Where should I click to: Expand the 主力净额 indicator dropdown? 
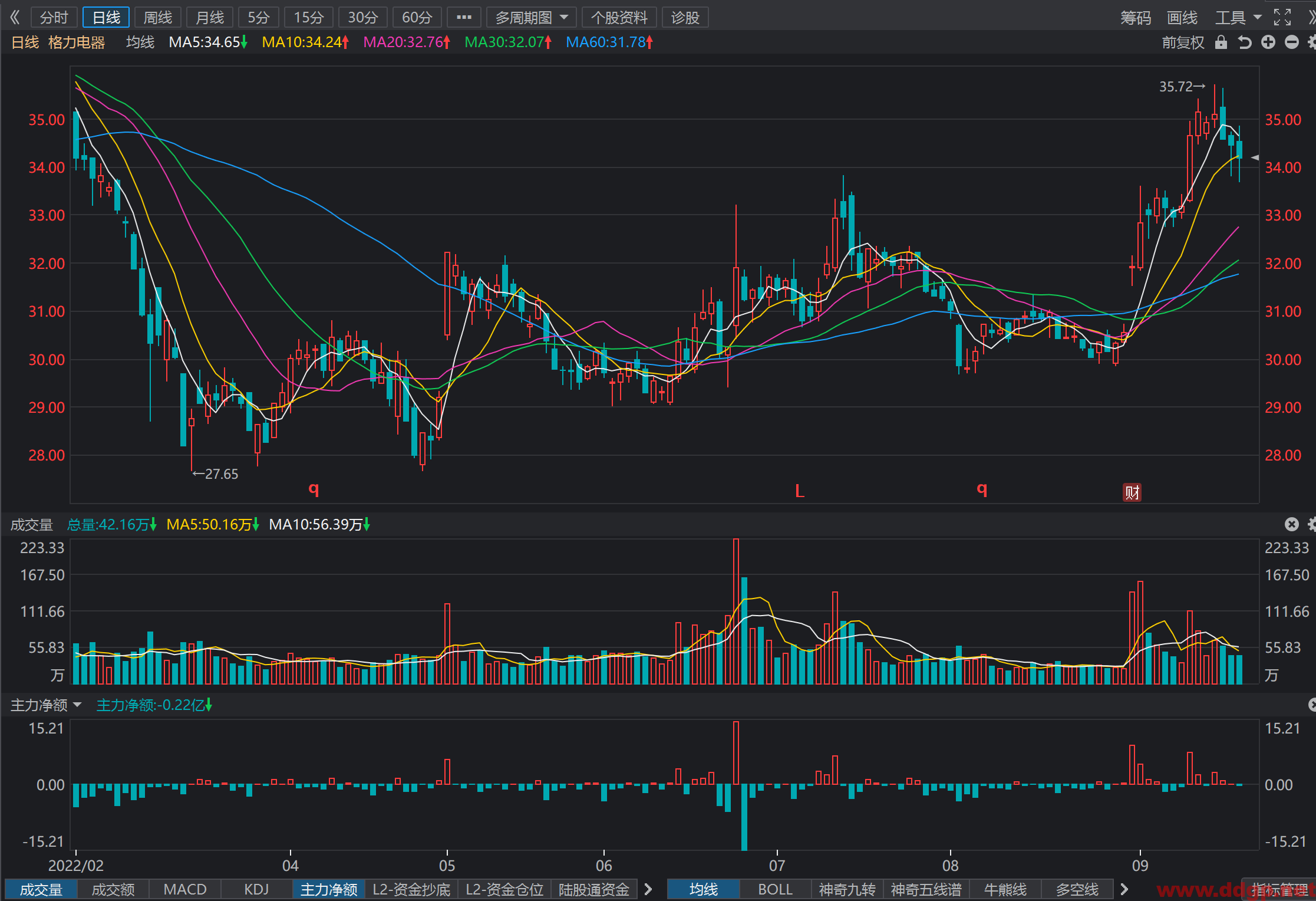click(x=46, y=705)
